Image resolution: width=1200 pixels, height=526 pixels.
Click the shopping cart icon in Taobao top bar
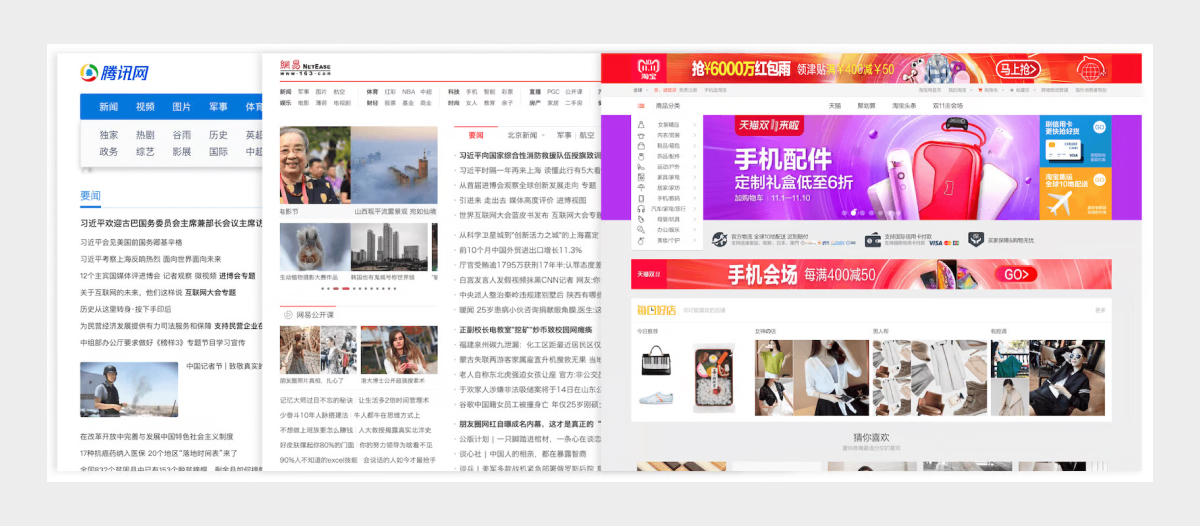[980, 90]
